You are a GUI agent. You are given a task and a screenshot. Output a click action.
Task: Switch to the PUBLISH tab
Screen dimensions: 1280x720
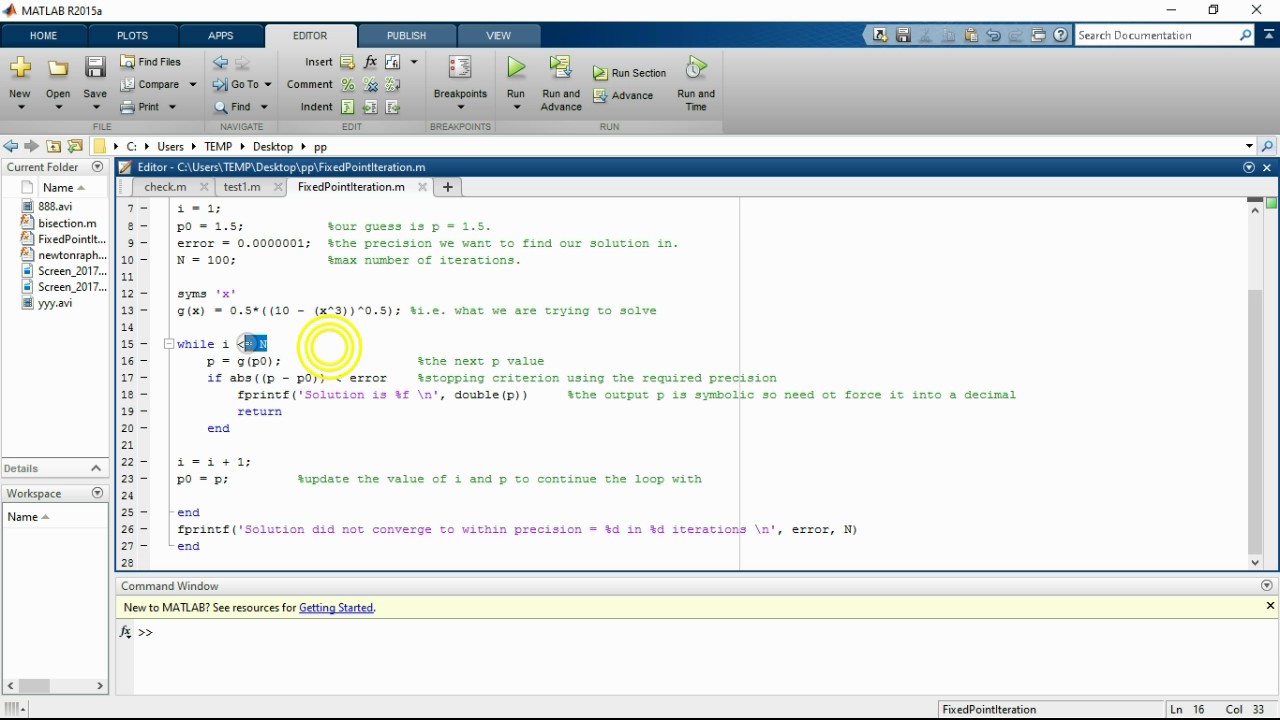pyautogui.click(x=406, y=35)
